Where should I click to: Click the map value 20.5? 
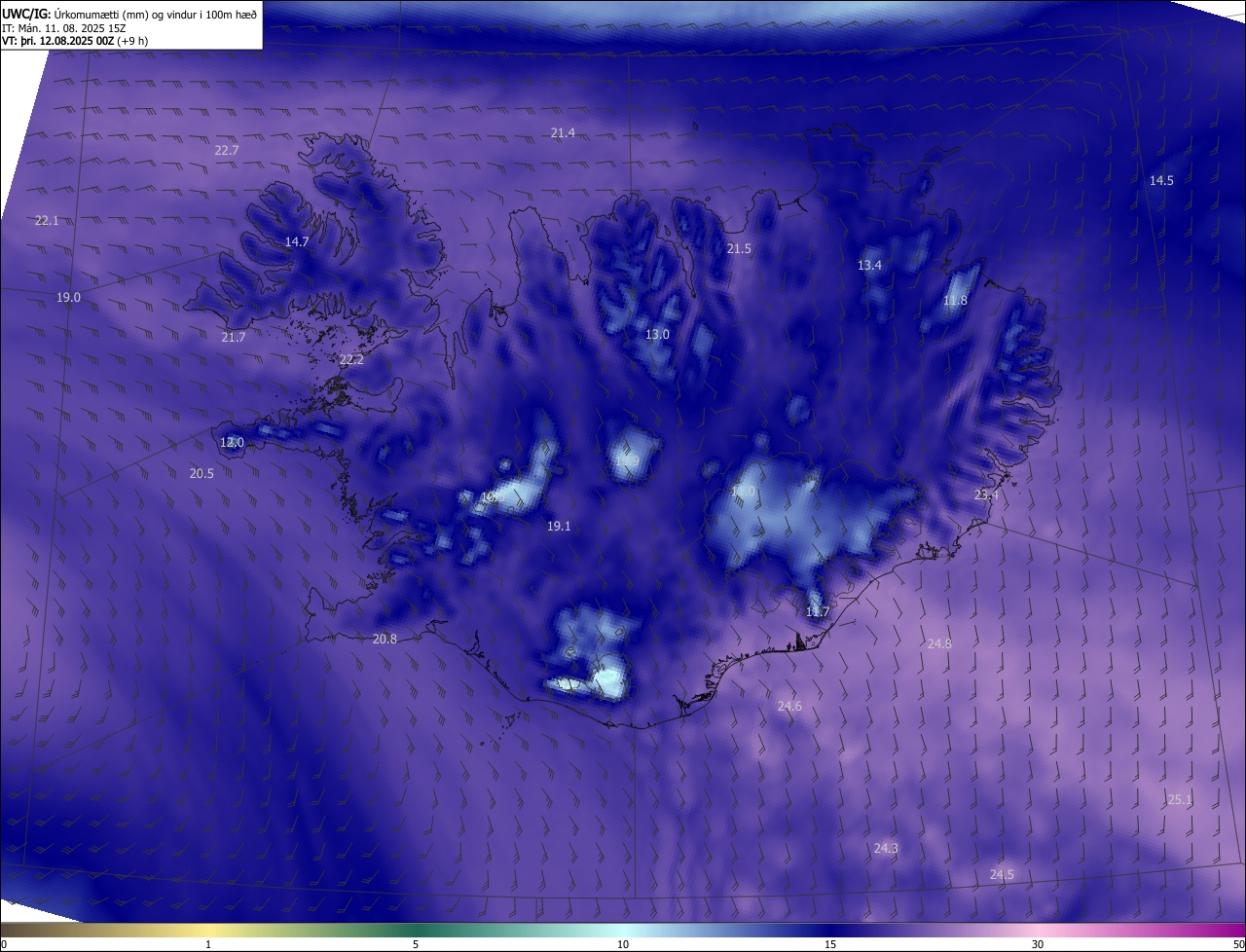point(202,474)
